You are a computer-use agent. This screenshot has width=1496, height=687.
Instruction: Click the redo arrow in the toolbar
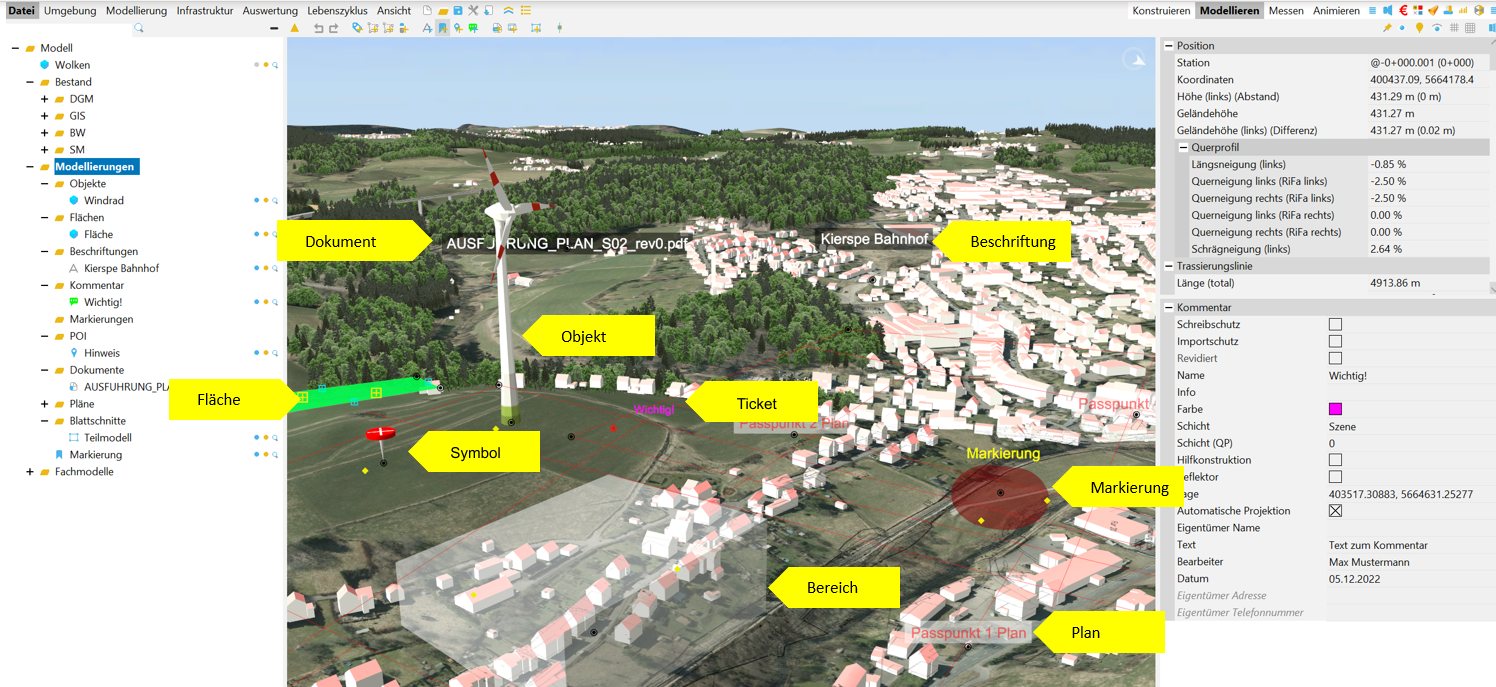coord(332,28)
